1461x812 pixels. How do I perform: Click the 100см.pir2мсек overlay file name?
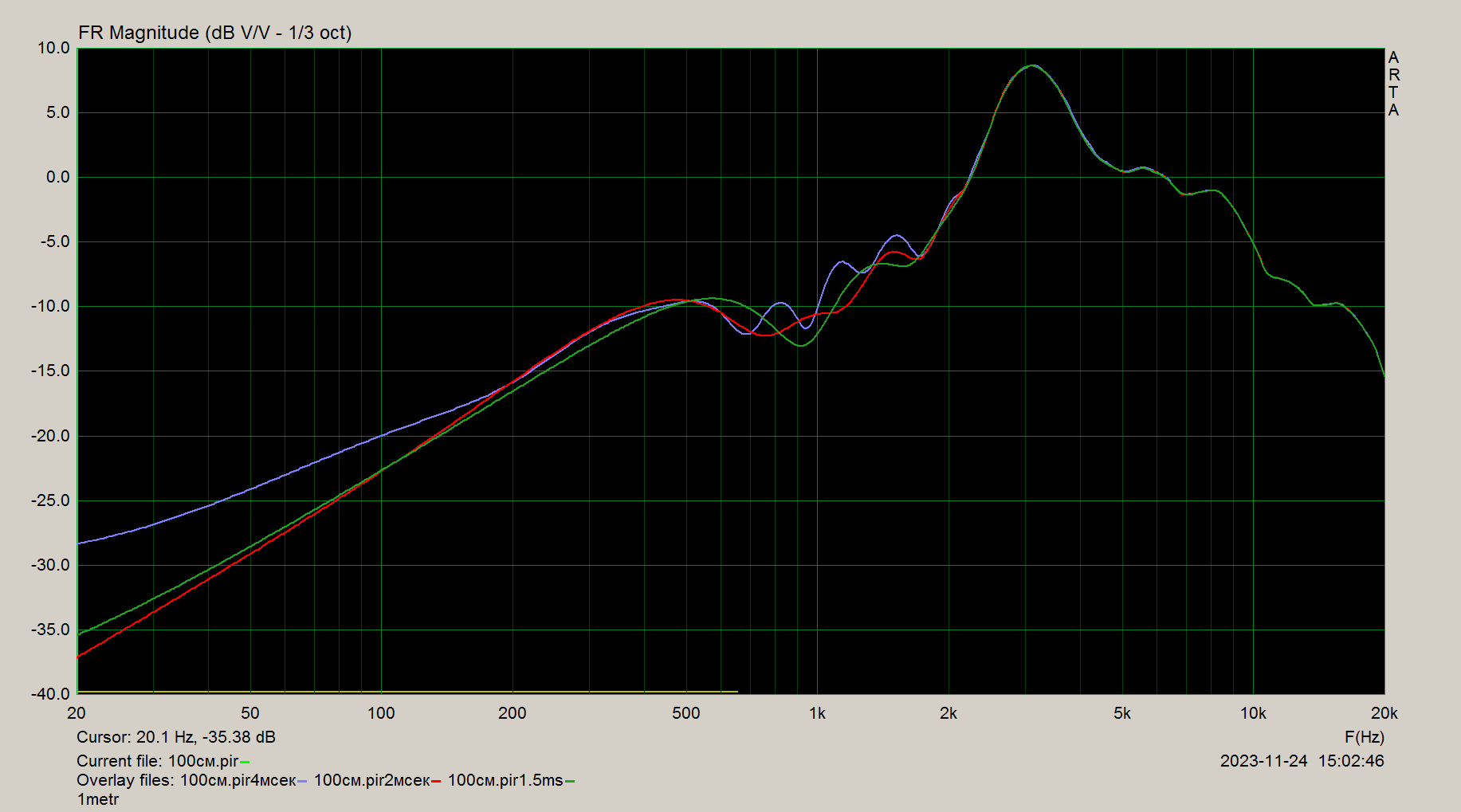[x=371, y=780]
